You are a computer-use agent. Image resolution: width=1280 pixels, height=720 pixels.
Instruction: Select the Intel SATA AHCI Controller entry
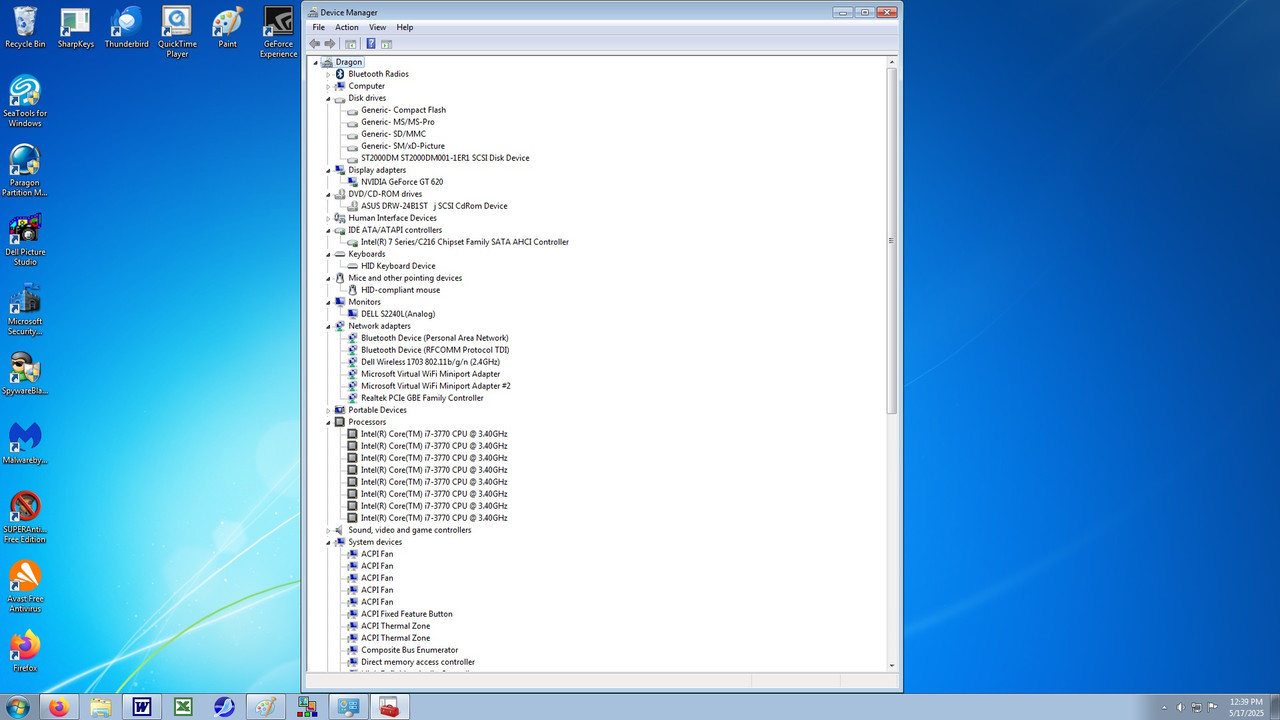465,242
